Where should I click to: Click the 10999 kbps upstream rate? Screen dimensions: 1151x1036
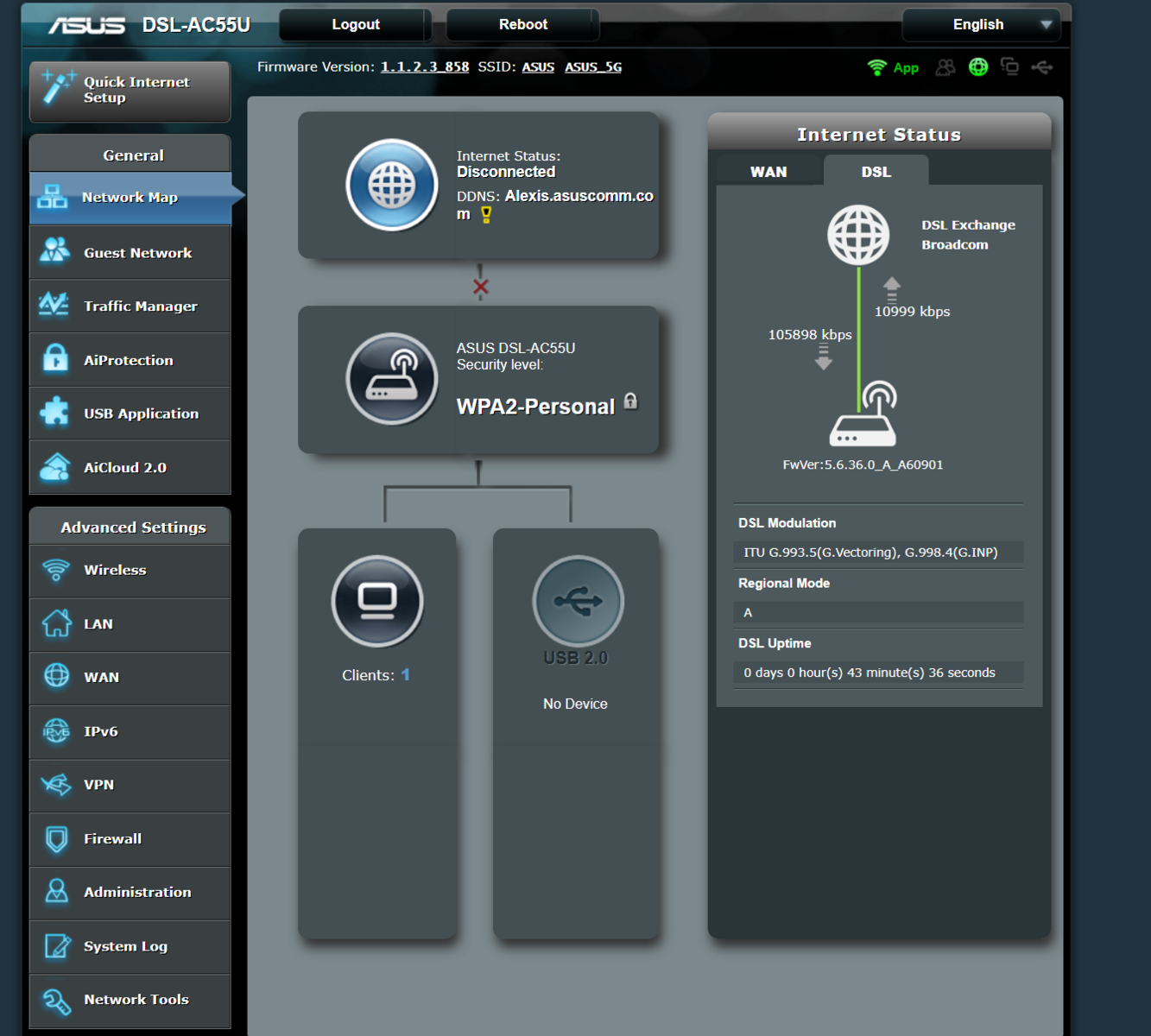(x=912, y=312)
